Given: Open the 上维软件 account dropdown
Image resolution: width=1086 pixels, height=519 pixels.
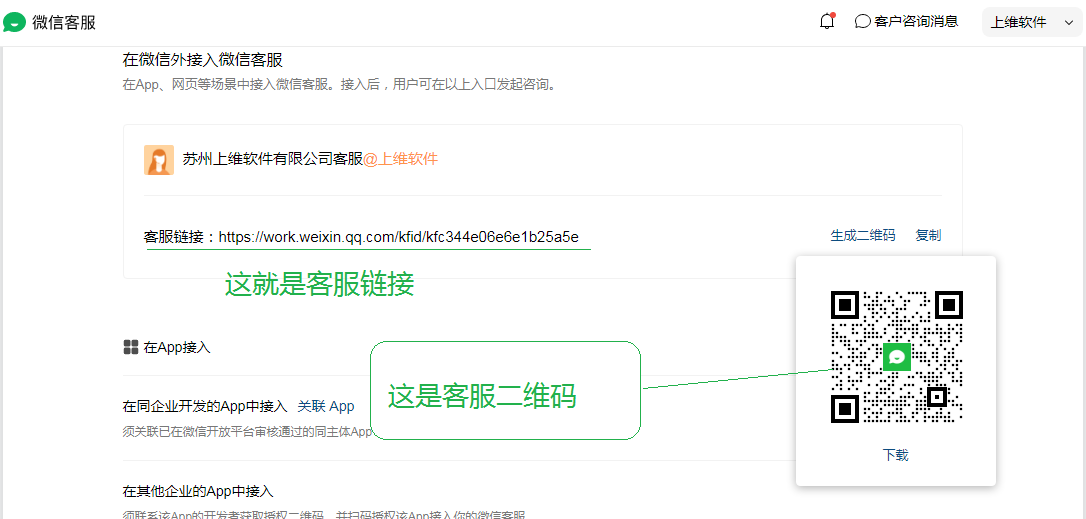Looking at the screenshot, I should pyautogui.click(x=1032, y=22).
